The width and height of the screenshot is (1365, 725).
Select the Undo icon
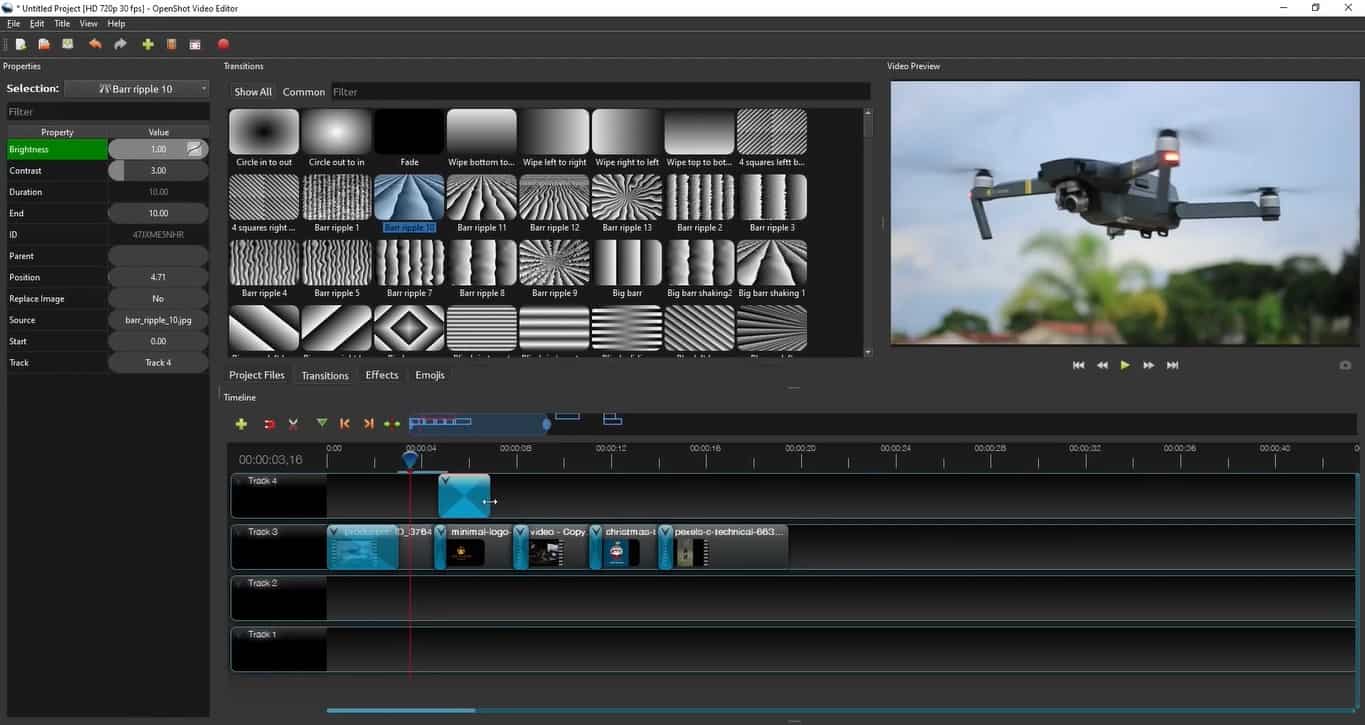coord(95,44)
